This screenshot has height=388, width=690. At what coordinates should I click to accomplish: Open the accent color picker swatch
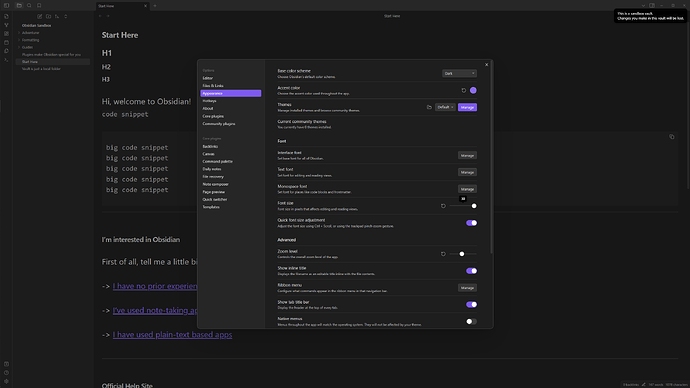473,90
